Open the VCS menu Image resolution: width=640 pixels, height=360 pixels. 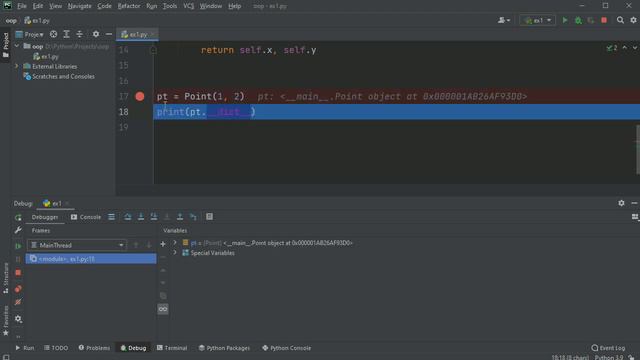pos(189,6)
